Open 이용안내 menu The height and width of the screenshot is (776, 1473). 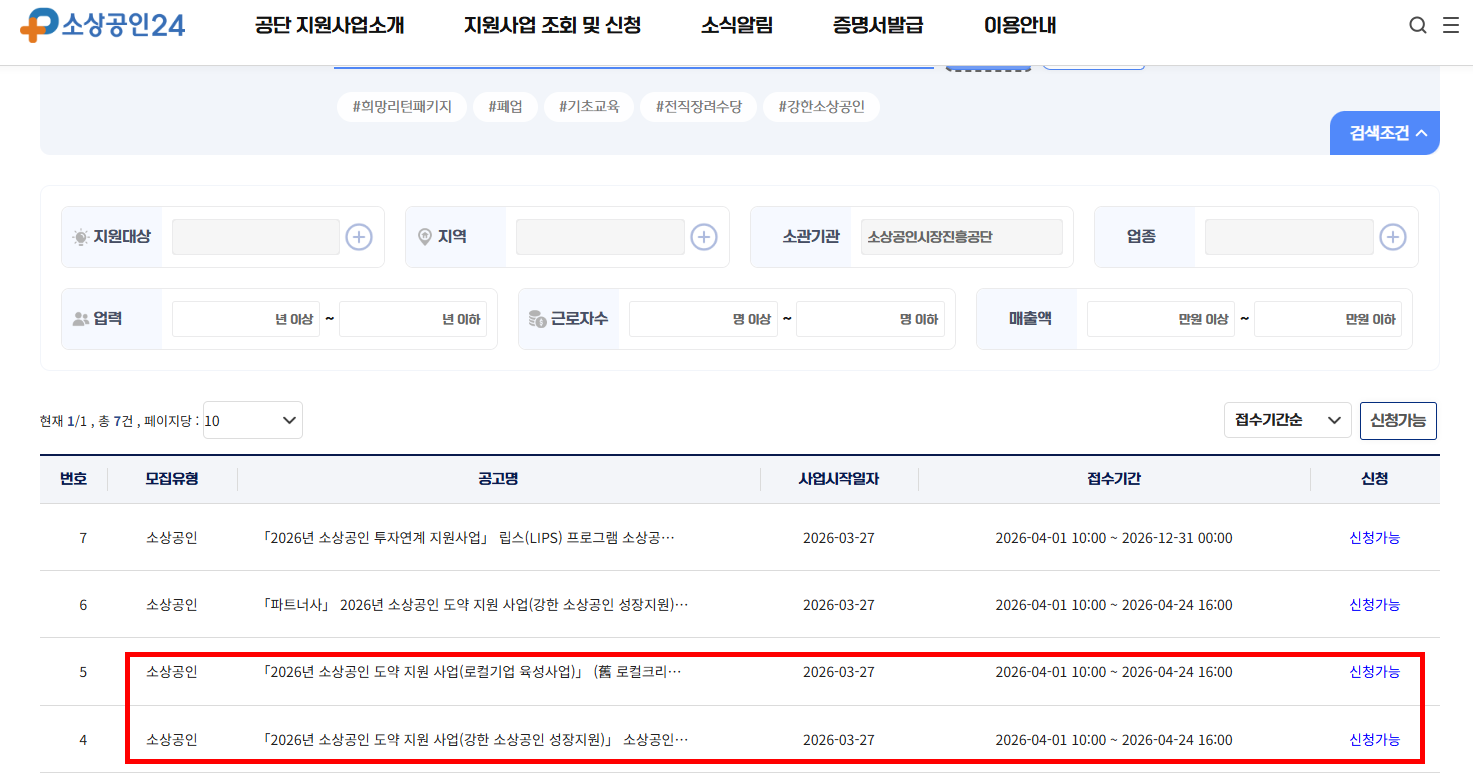tap(1020, 26)
